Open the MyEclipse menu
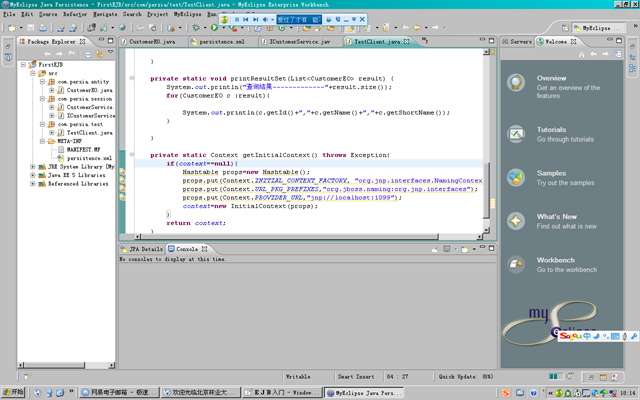The image size is (640, 400). [187, 14]
